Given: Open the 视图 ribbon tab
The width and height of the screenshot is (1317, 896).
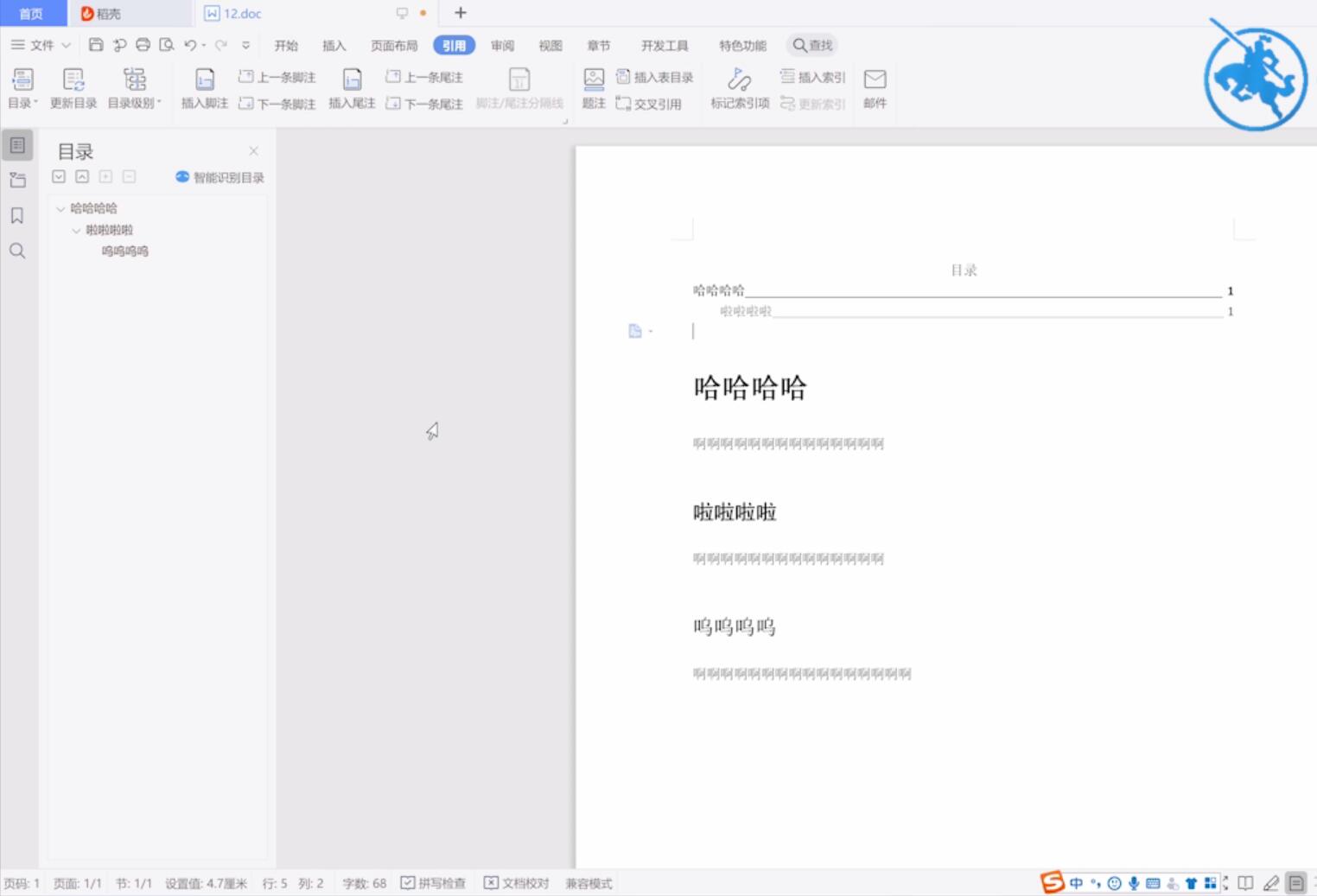Looking at the screenshot, I should pos(550,45).
